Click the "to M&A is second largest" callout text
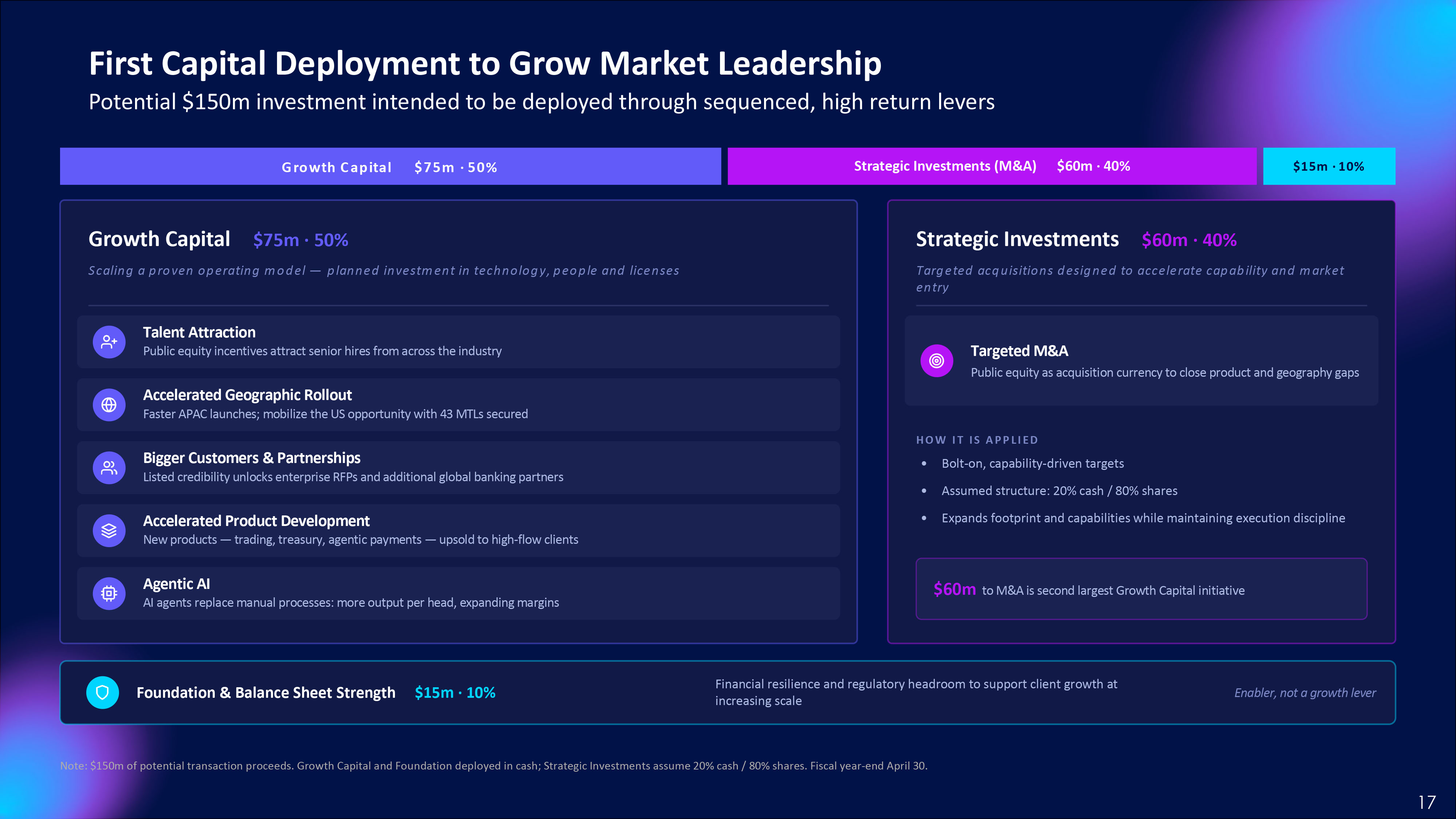This screenshot has width=1456, height=819. (x=1113, y=591)
